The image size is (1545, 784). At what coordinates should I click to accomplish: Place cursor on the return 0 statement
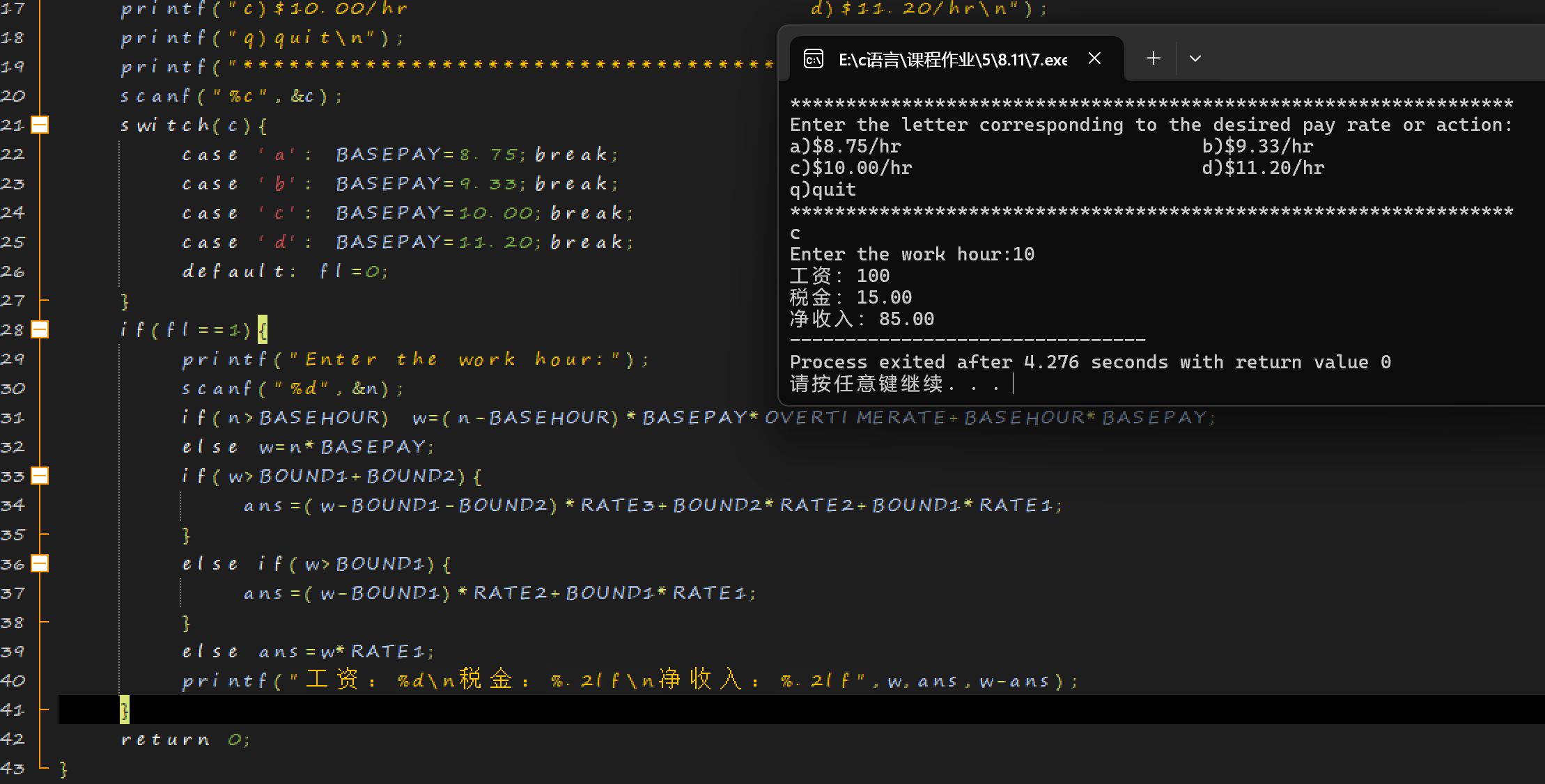click(x=185, y=739)
